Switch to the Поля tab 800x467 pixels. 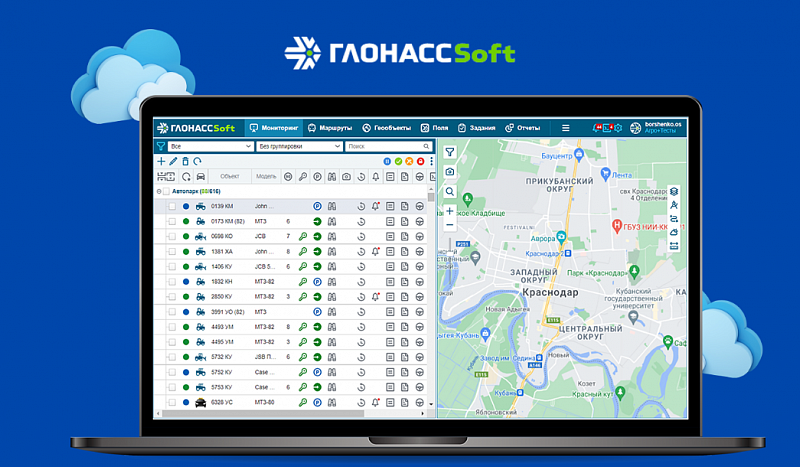coord(434,128)
